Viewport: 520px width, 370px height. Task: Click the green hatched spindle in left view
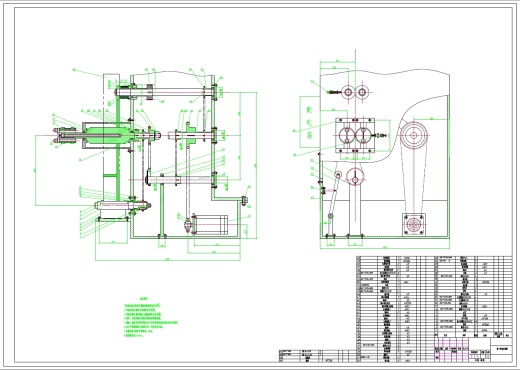pyautogui.click(x=107, y=135)
